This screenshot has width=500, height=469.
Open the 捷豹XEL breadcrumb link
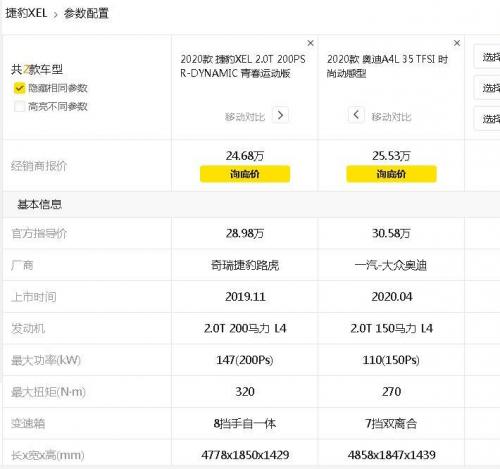click(x=26, y=13)
